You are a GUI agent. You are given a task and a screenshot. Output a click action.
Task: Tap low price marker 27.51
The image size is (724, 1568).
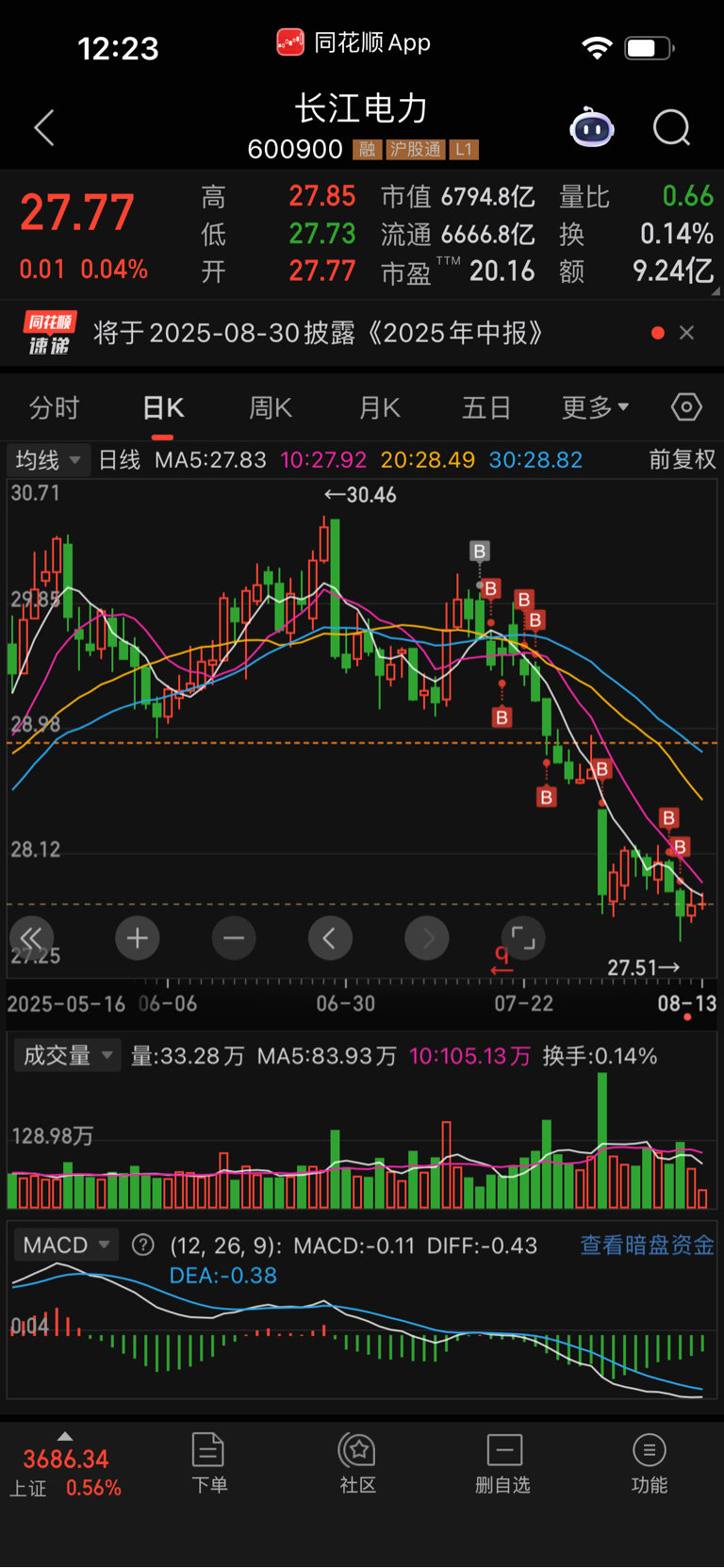coord(644,967)
